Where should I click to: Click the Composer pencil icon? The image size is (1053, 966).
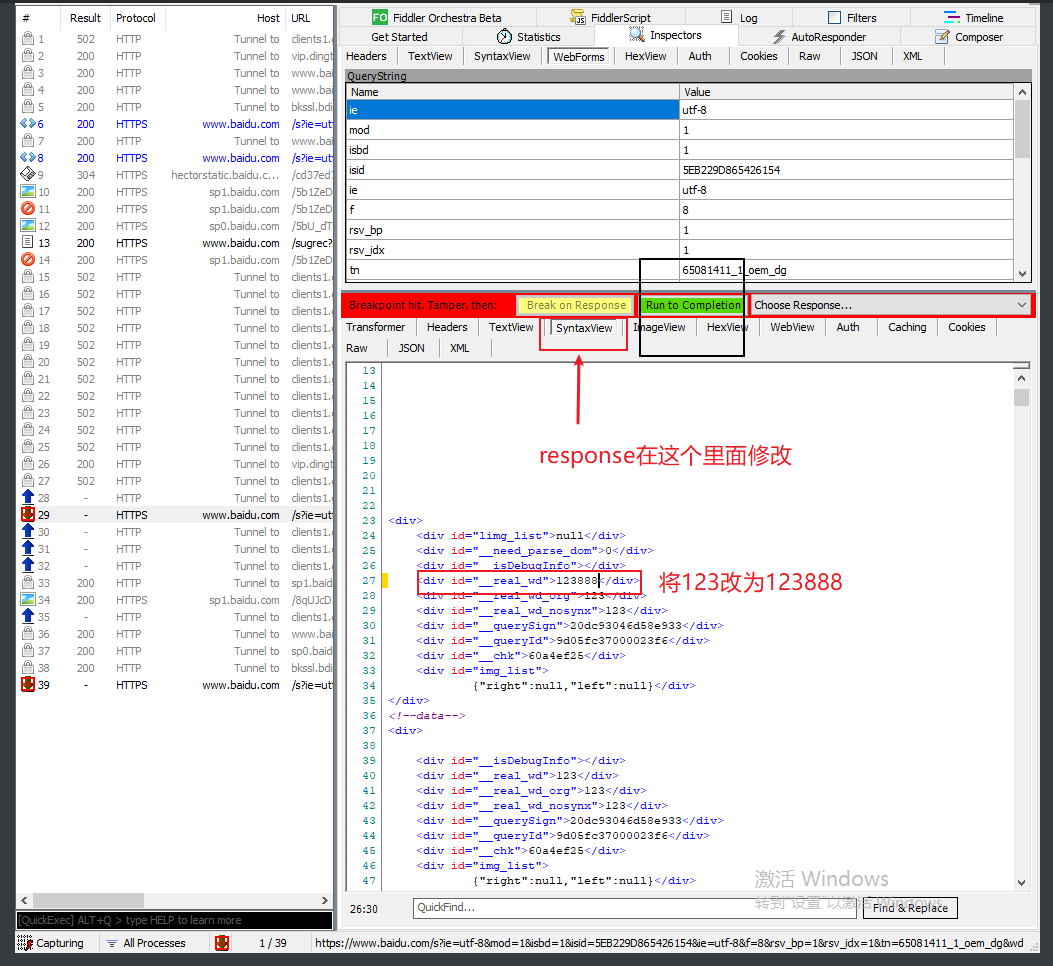(943, 37)
